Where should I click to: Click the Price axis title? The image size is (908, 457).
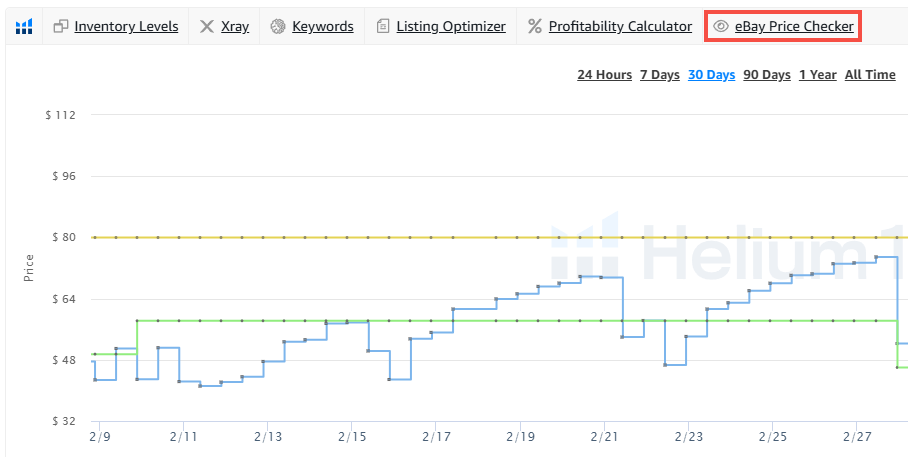[x=29, y=268]
